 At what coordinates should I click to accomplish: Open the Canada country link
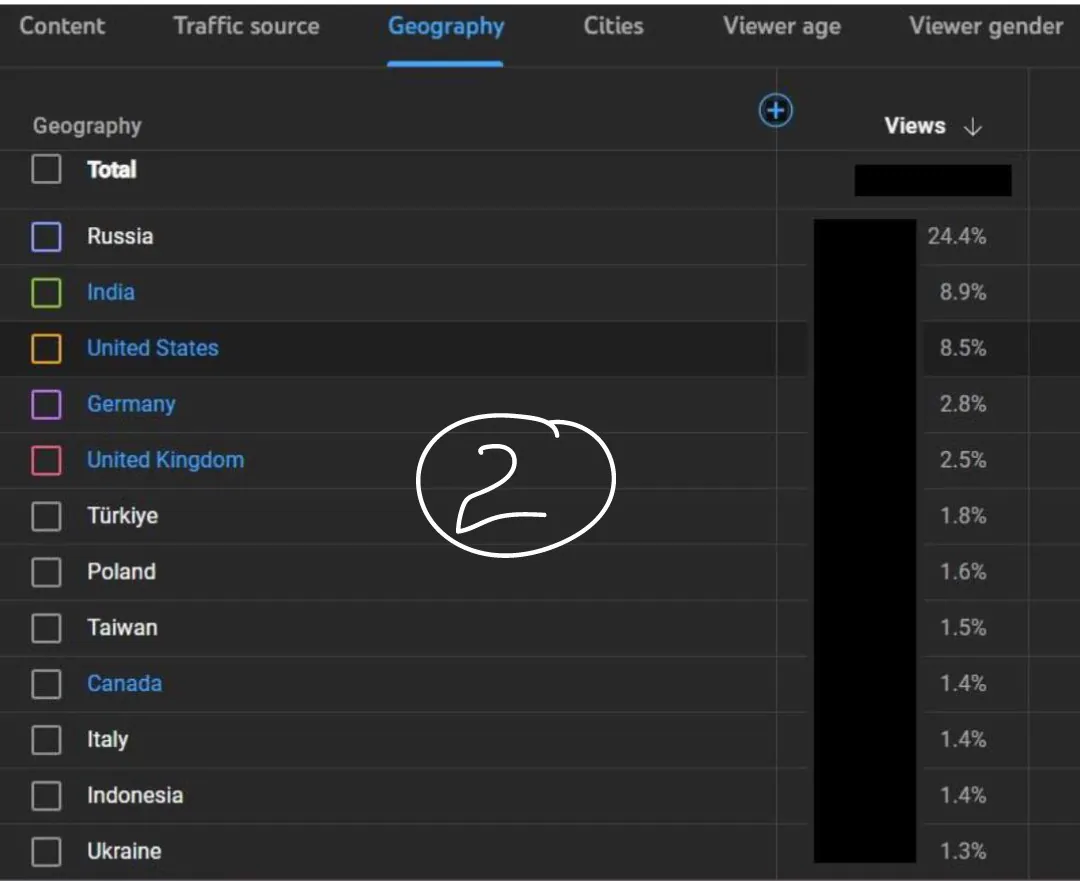coord(125,683)
